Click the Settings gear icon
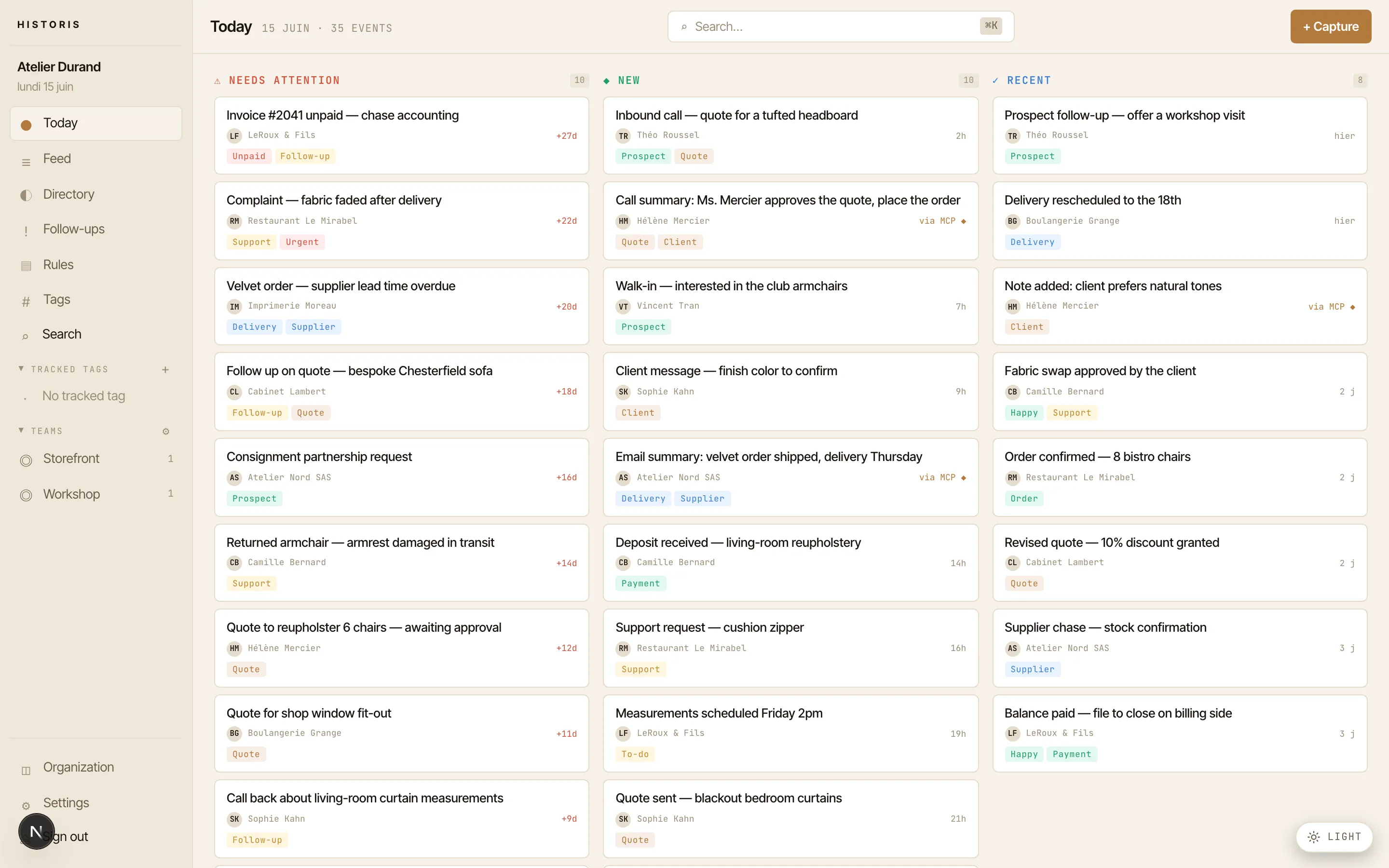Viewport: 1389px width, 868px height. (26, 806)
